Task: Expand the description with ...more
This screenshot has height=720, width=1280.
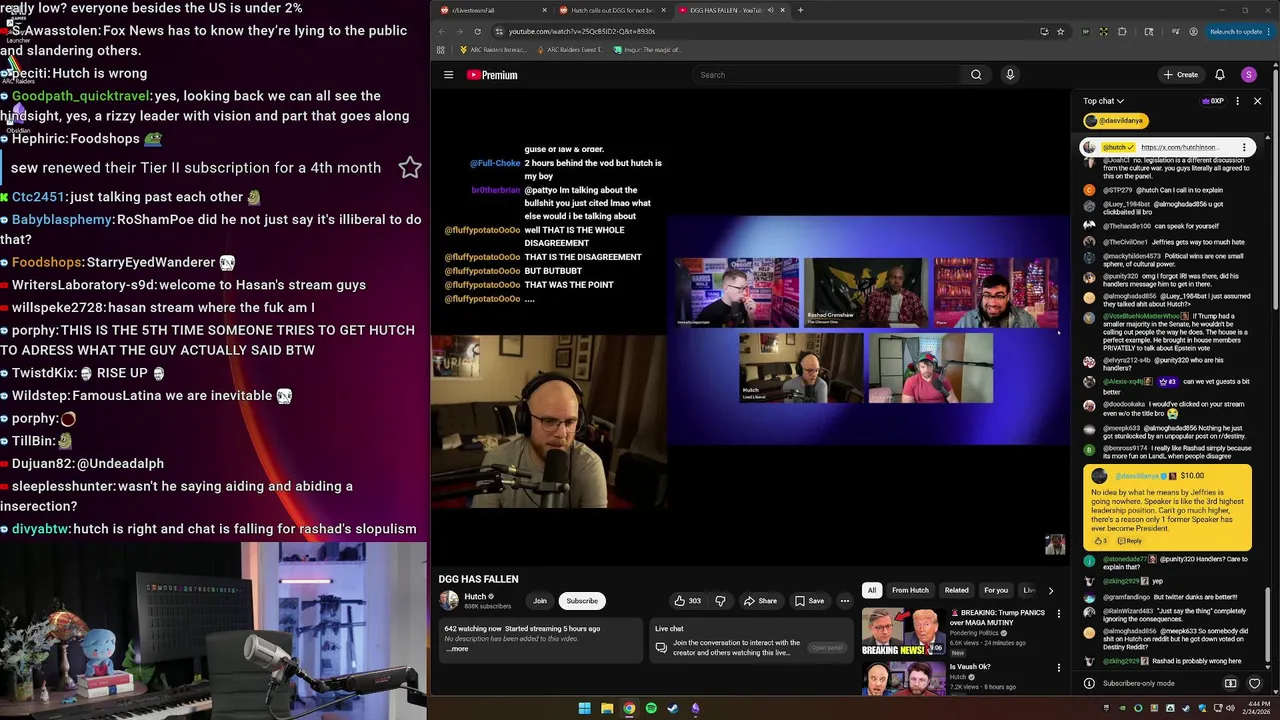Action: (457, 649)
